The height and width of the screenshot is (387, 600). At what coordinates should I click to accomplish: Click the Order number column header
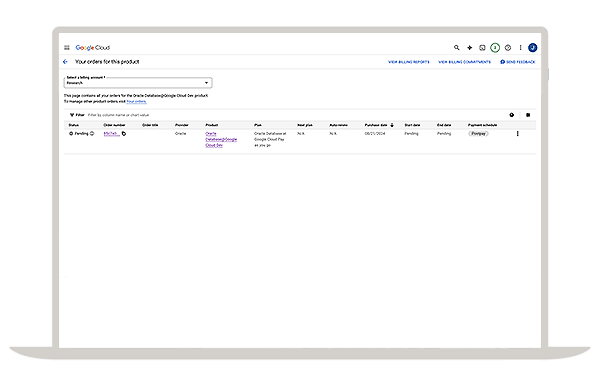pyautogui.click(x=114, y=125)
